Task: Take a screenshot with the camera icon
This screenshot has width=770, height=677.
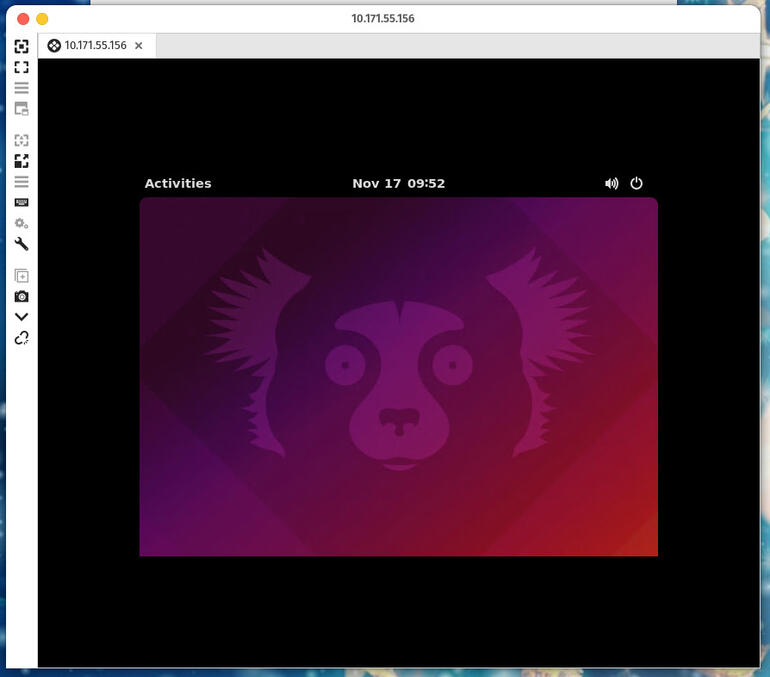Action: tap(21, 296)
